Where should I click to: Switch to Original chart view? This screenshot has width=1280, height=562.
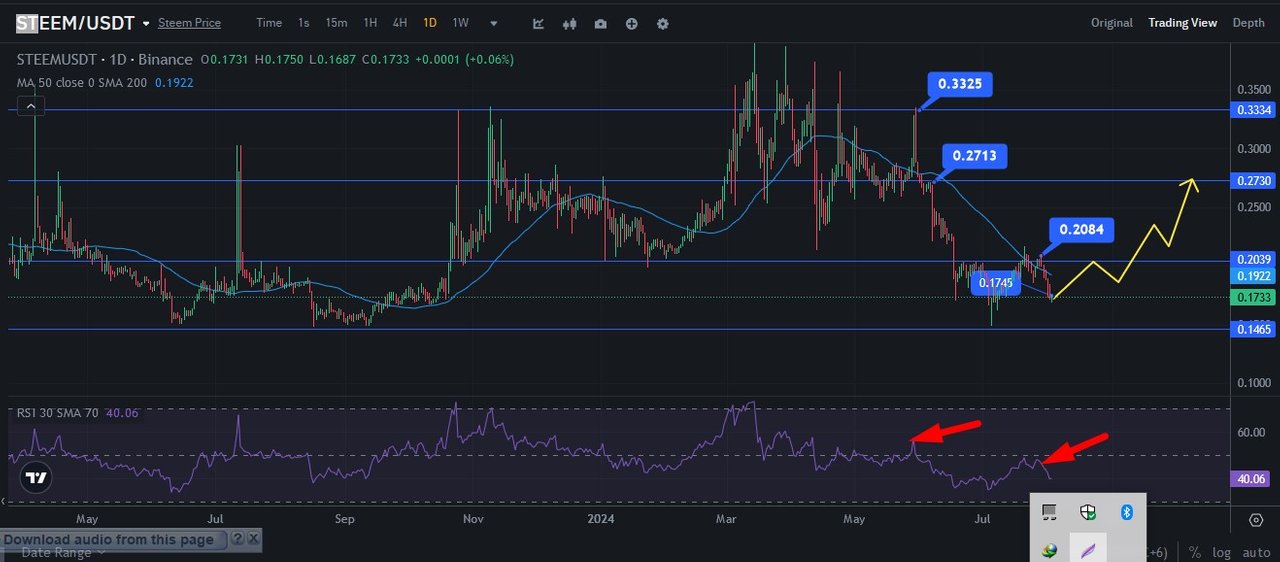point(1112,23)
